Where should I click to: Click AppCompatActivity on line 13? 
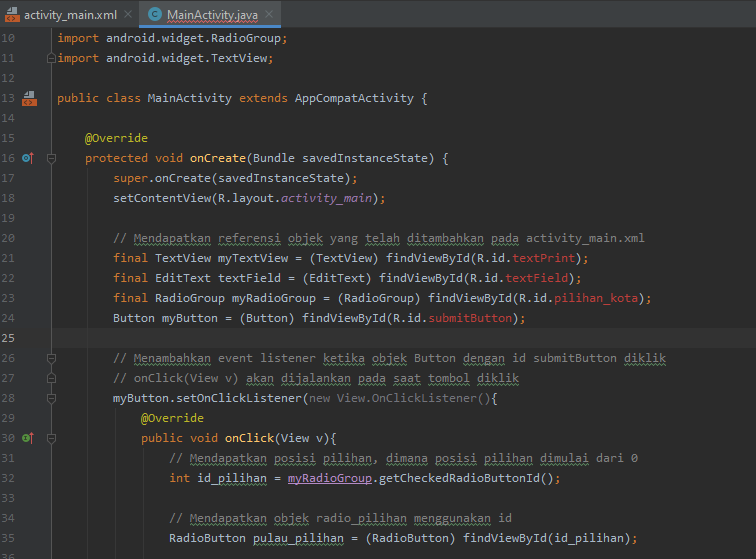coord(354,98)
